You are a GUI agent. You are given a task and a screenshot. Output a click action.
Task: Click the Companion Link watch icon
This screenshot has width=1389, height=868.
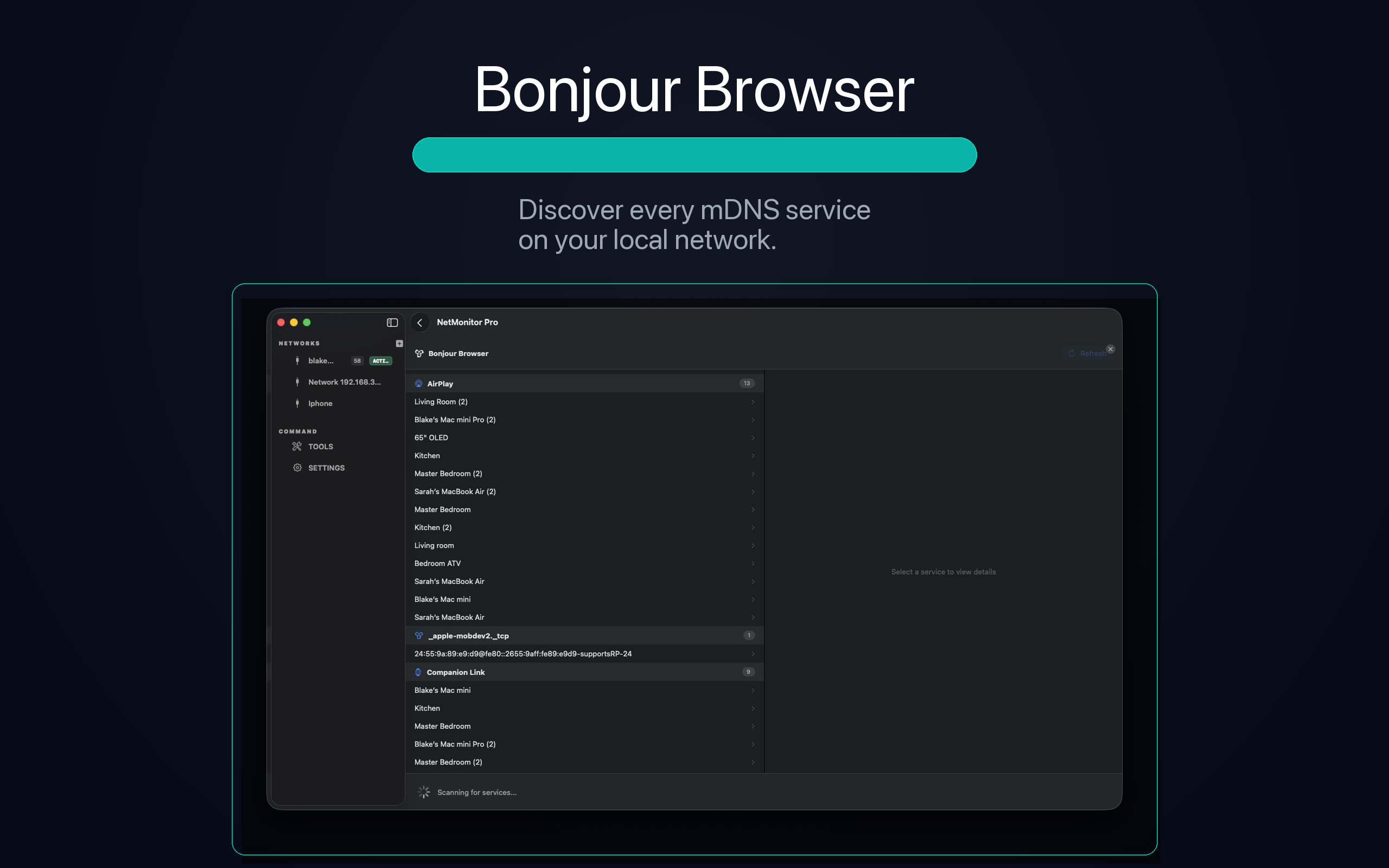tap(418, 672)
